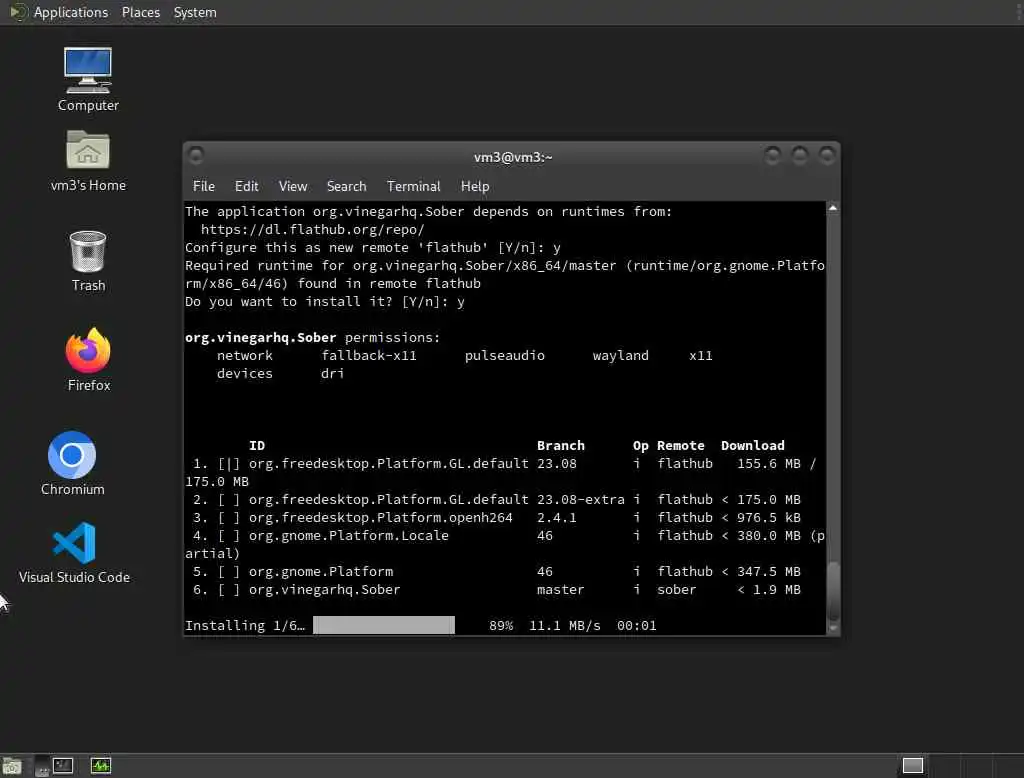Click the terminal vertical scrollbar thumb
This screenshot has width=1024, height=778.
833,590
